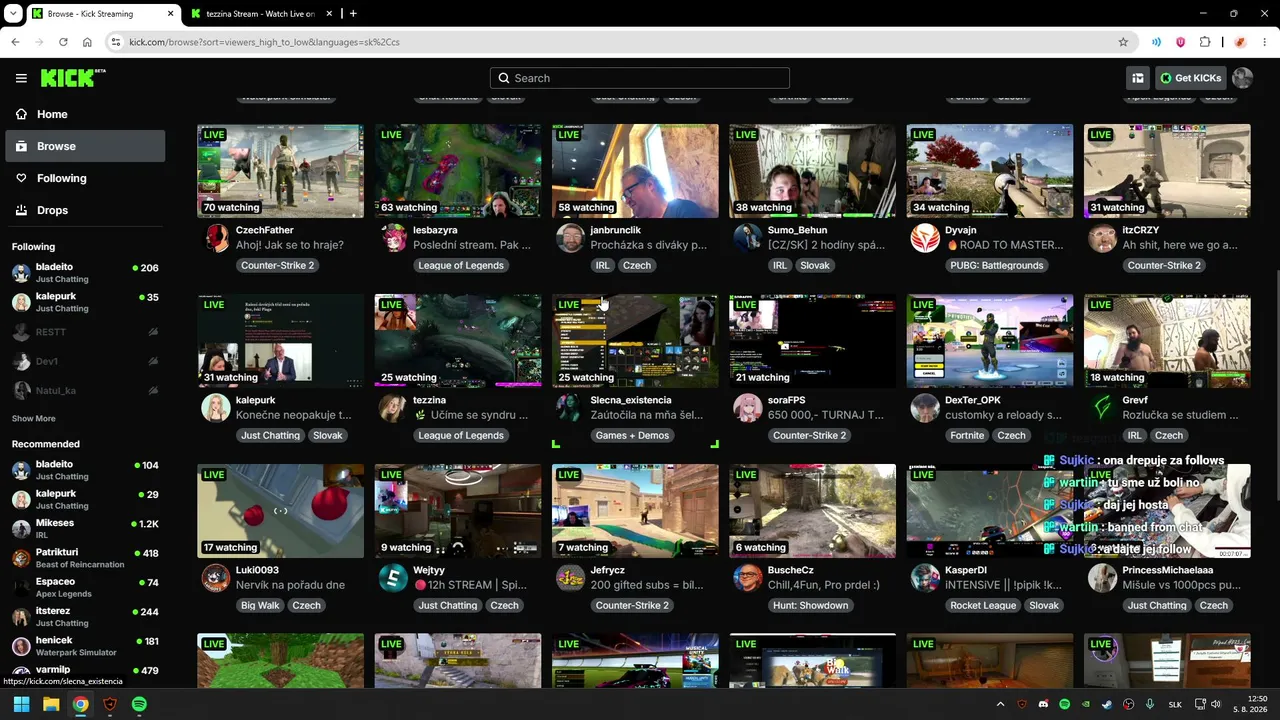Open Espaceo in the Recommended list
Viewport: 1280px width, 720px height.
click(85, 587)
